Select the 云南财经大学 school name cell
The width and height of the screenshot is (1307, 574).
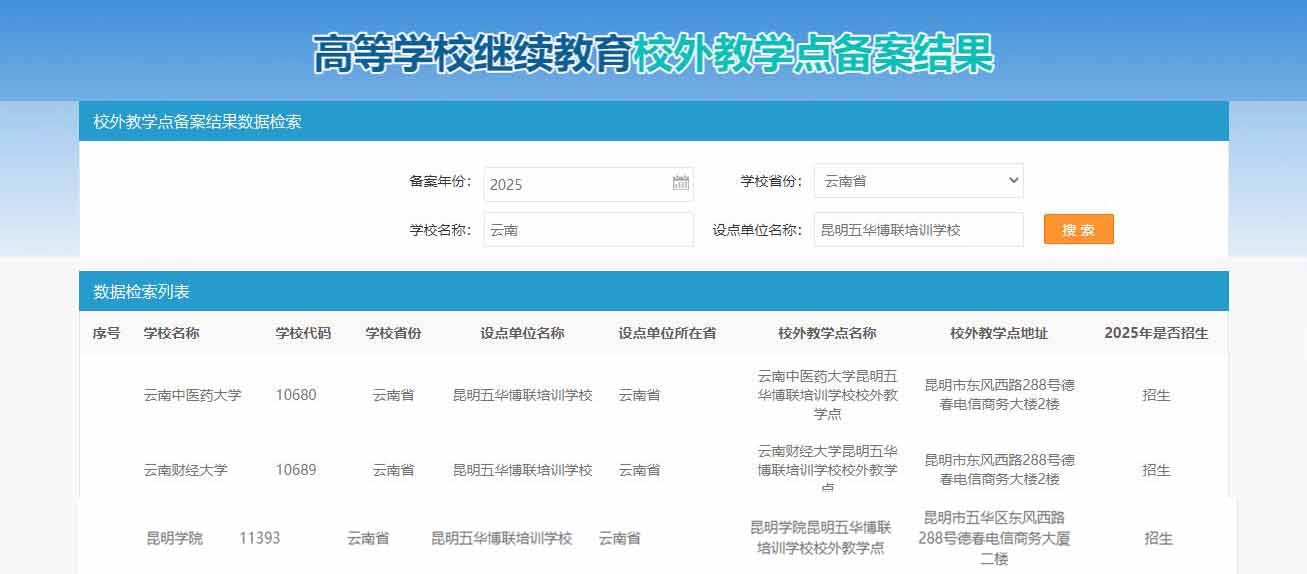point(185,470)
